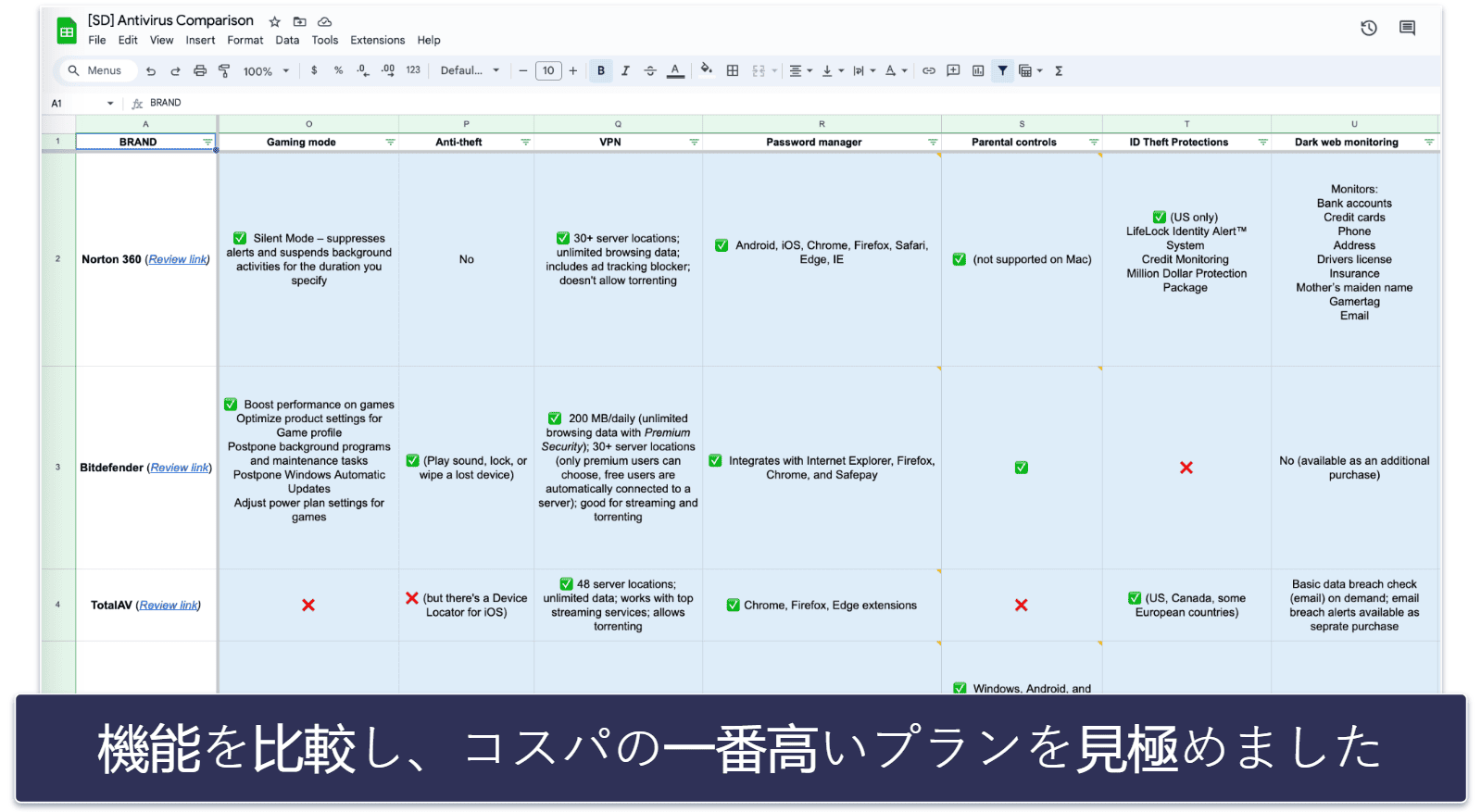The image size is (1481, 812).
Task: Open the Extensions menu
Action: click(377, 41)
